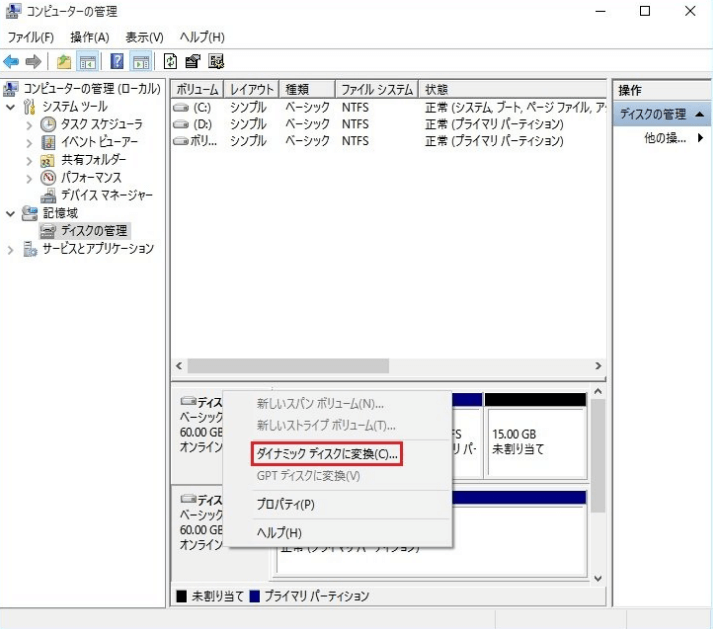Click the Settings view toolbar icon
713x629 pixels.
tap(216, 61)
